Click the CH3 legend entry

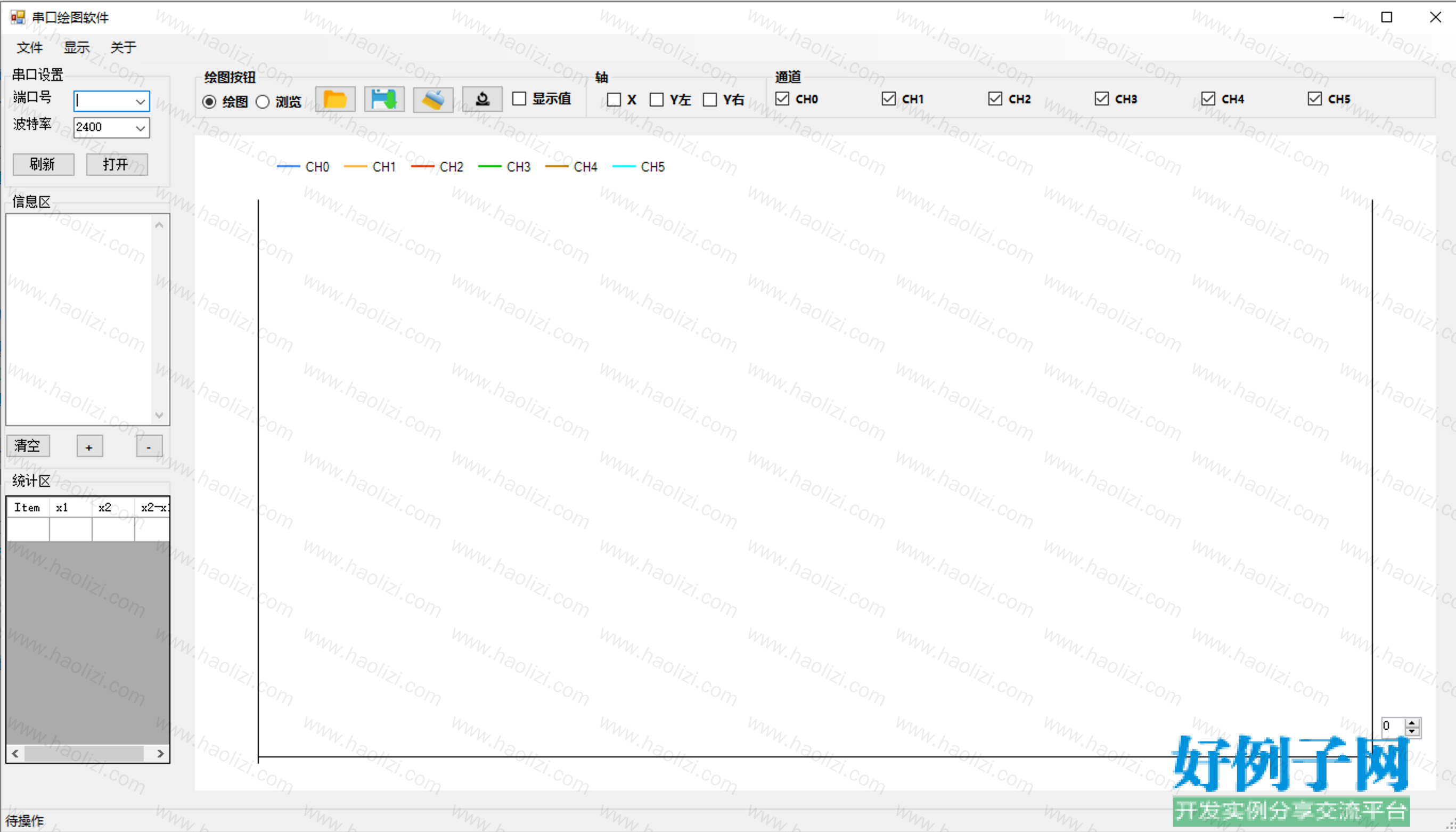[x=504, y=167]
